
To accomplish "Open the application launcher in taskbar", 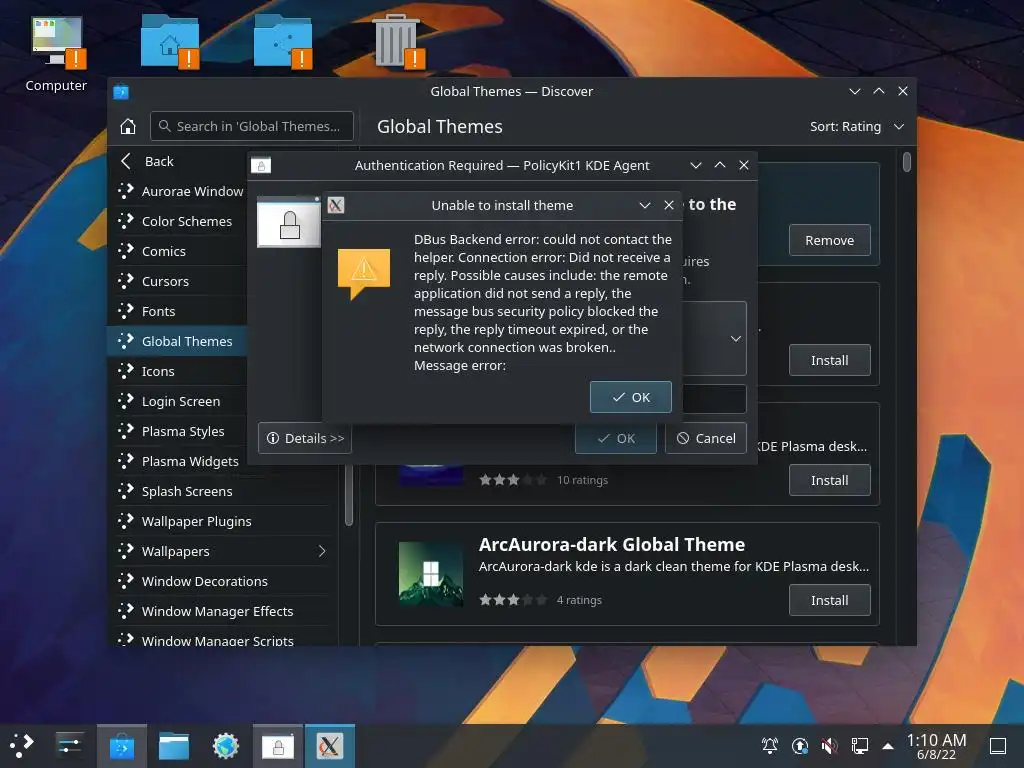I will [21, 745].
